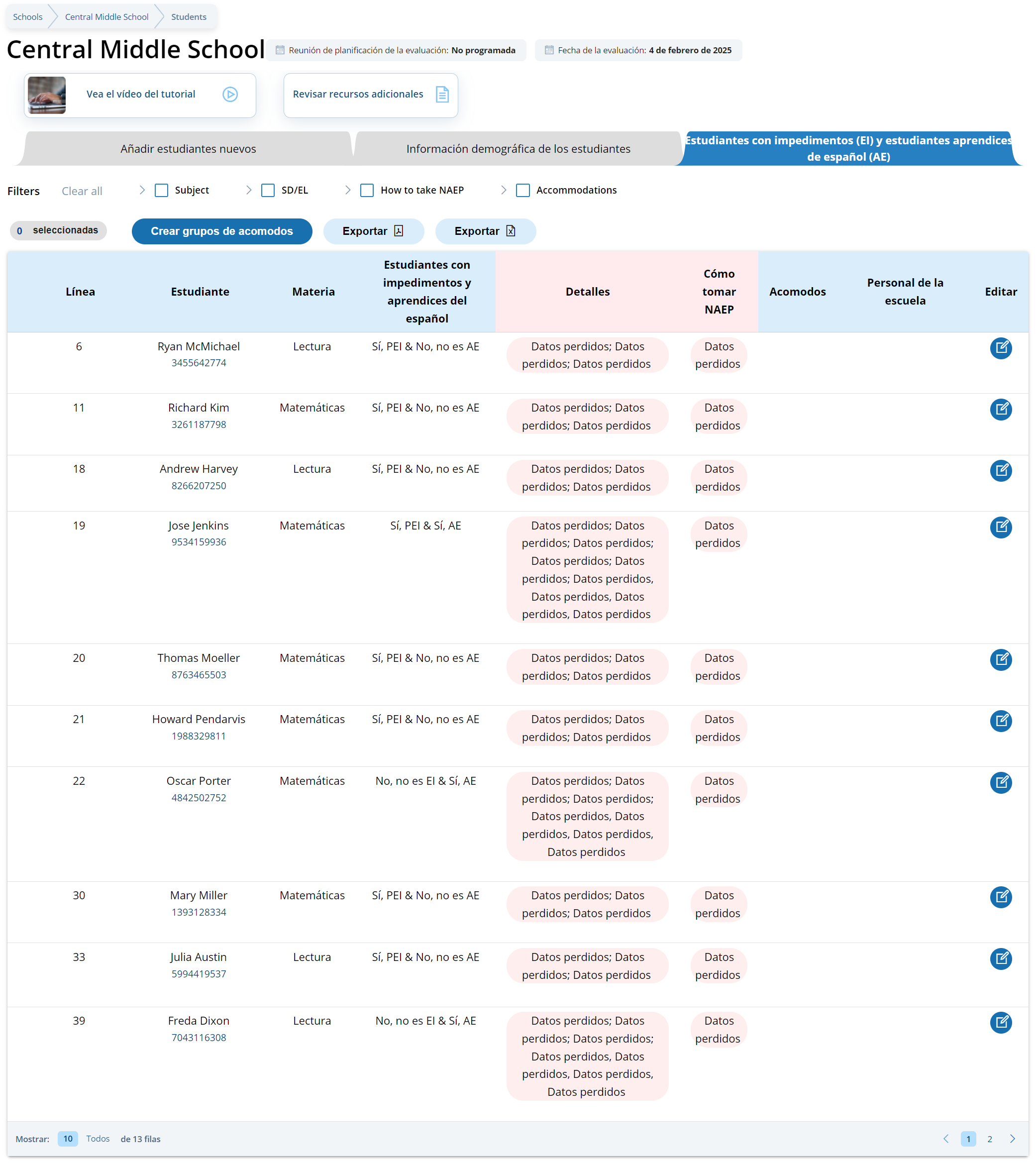Expand the Accommodations filter chevron
The width and height of the screenshot is (1036, 1166).
(503, 190)
